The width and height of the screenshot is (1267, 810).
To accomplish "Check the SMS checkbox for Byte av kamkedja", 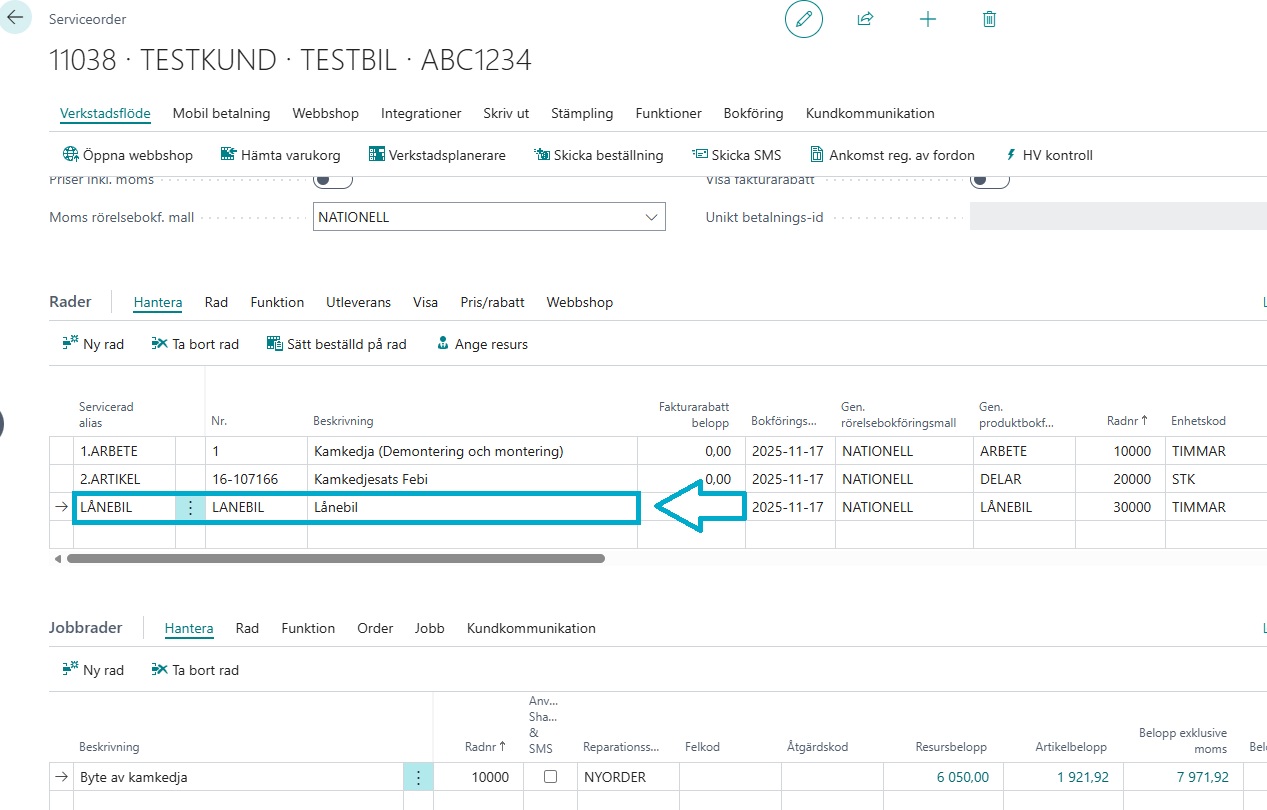I will 550,777.
